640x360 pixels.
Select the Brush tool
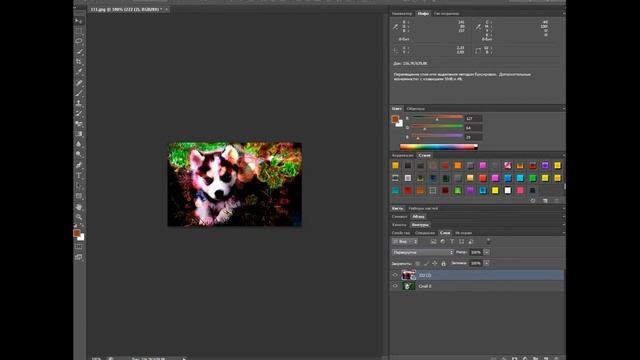coord(79,93)
